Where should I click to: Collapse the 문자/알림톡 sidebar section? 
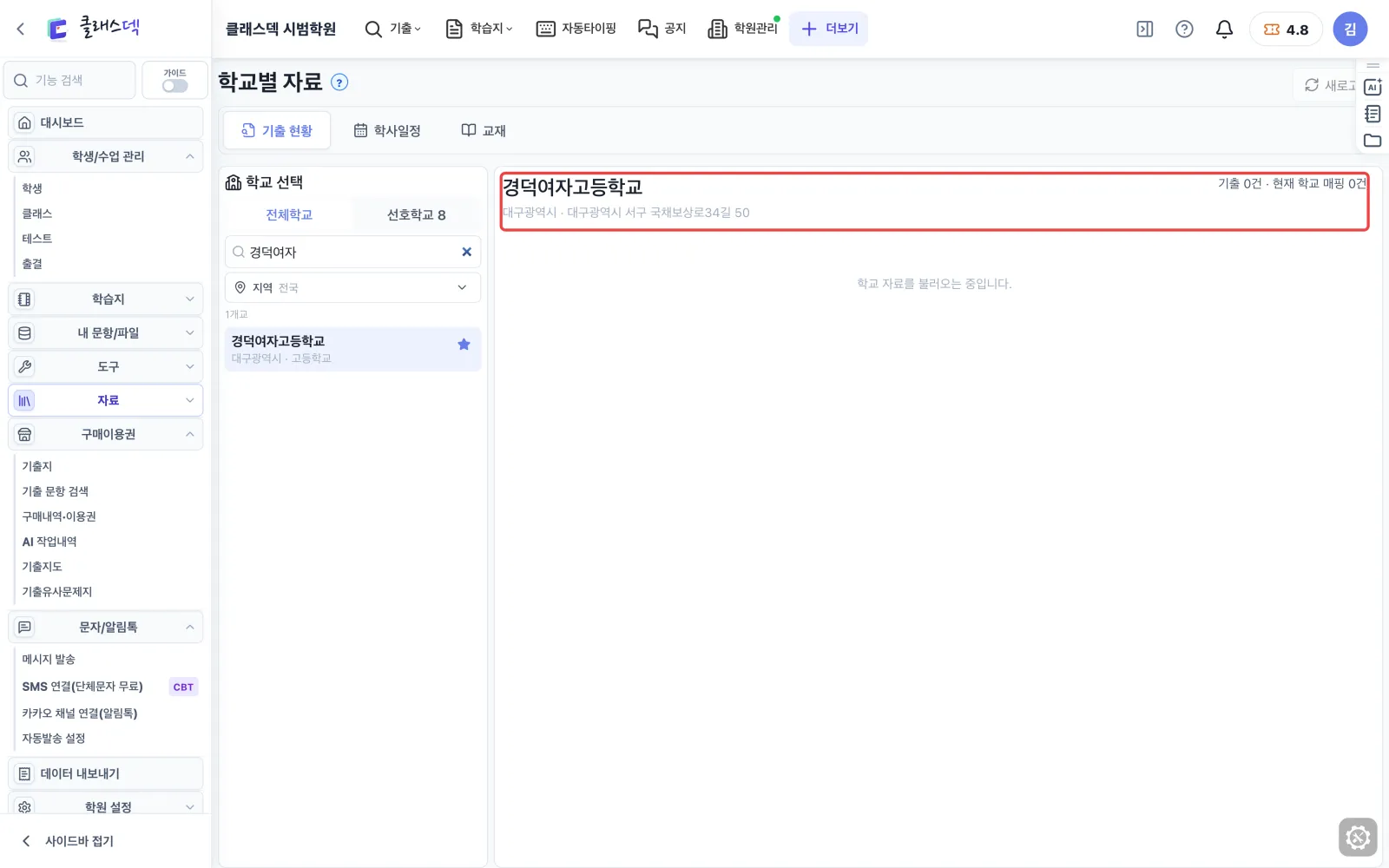tap(106, 627)
